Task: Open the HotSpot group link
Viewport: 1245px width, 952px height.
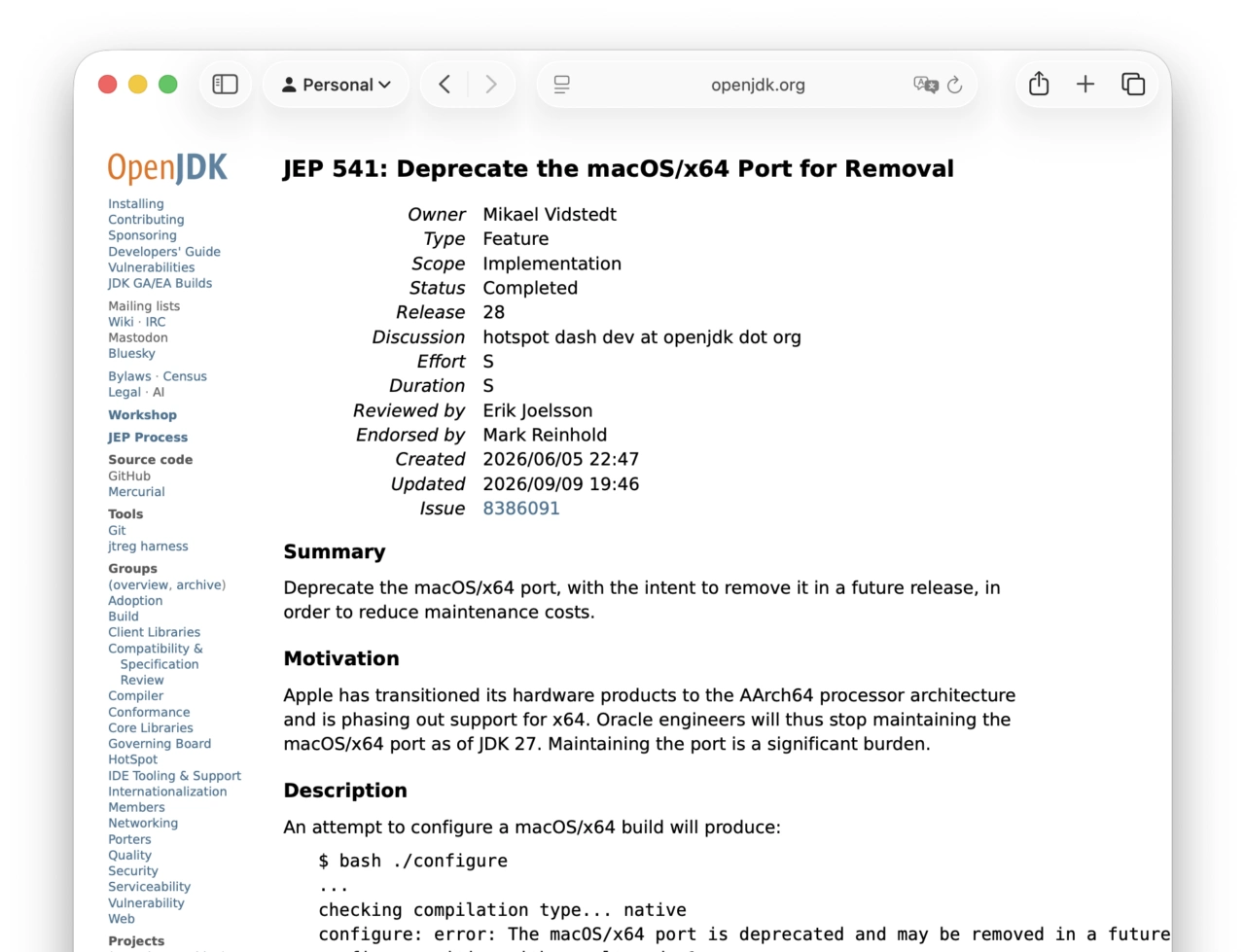Action: pyautogui.click(x=132, y=759)
